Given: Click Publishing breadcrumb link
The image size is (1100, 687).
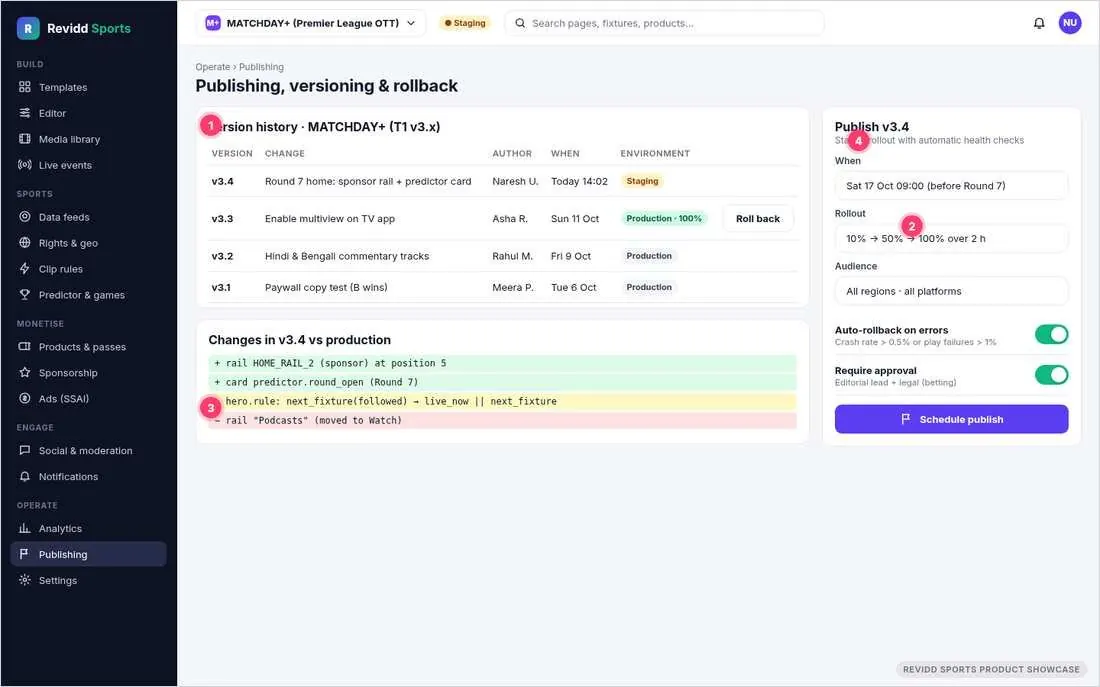Looking at the screenshot, I should pyautogui.click(x=261, y=67).
